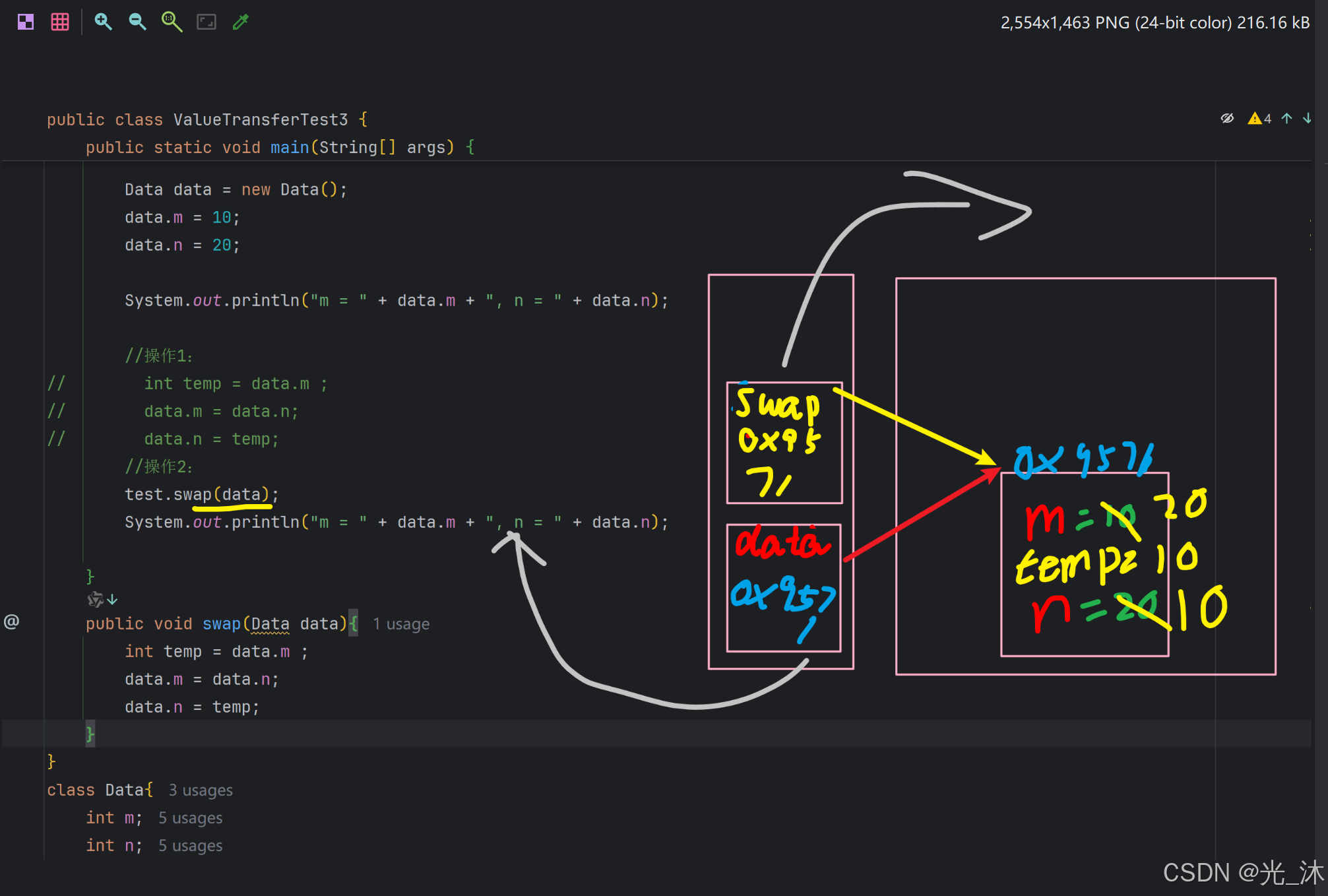This screenshot has height=896, width=1328.
Task: Toggle the crossed-eye inspection visibility icon
Action: click(x=1226, y=119)
